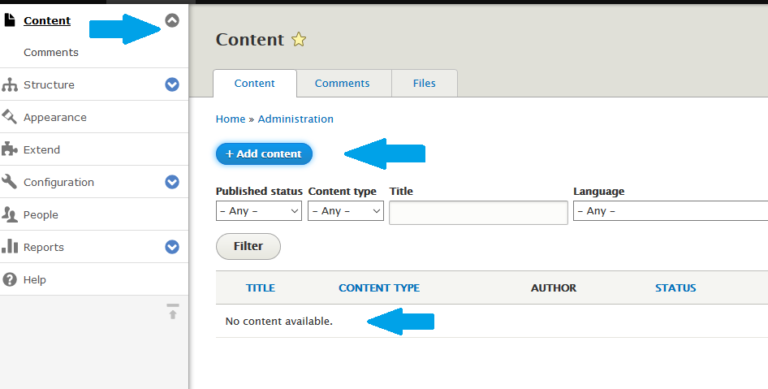Click the 'No content available.' row text
The height and width of the screenshot is (389, 768).
click(279, 321)
